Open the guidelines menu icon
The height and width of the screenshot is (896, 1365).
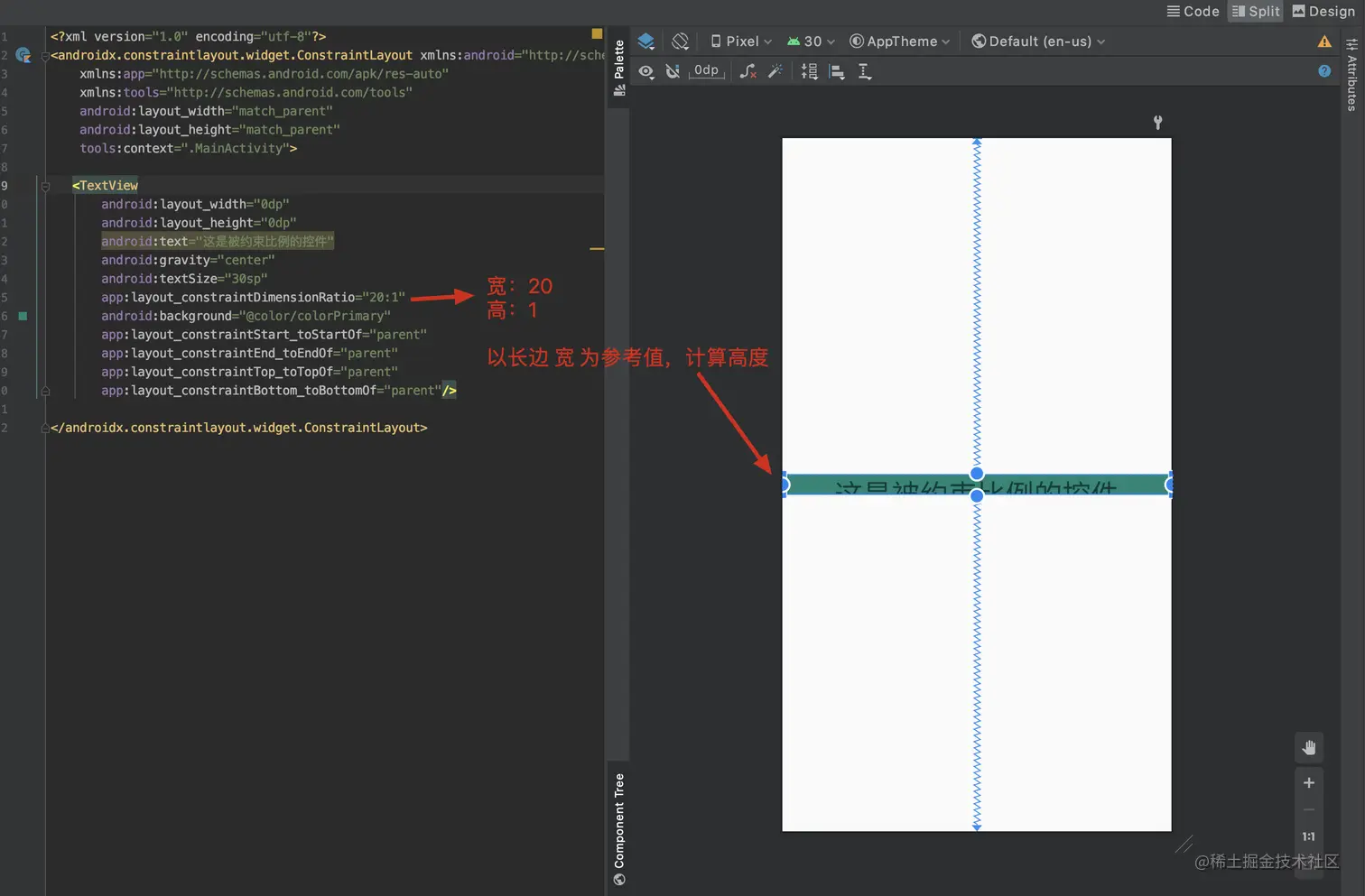(865, 71)
